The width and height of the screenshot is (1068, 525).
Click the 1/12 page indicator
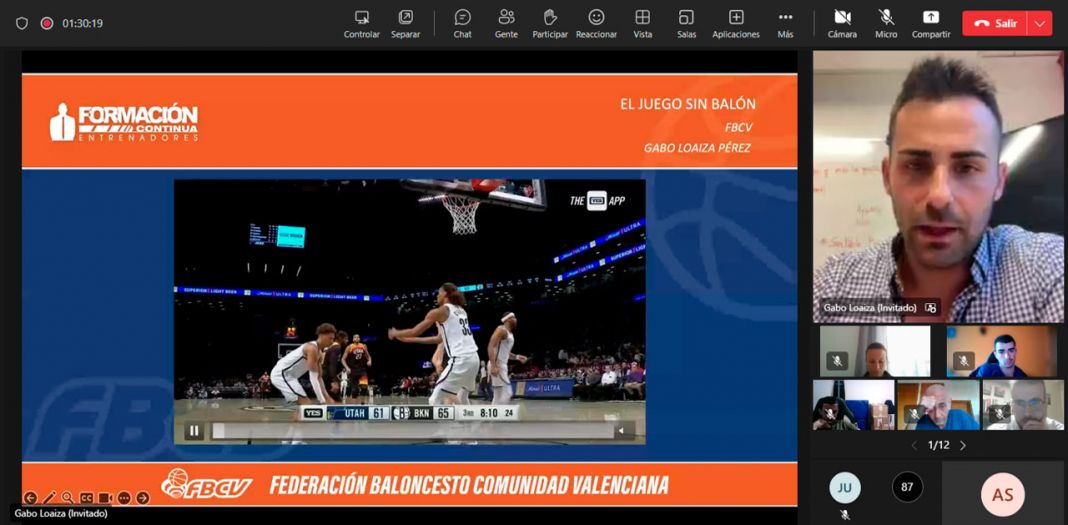point(939,445)
